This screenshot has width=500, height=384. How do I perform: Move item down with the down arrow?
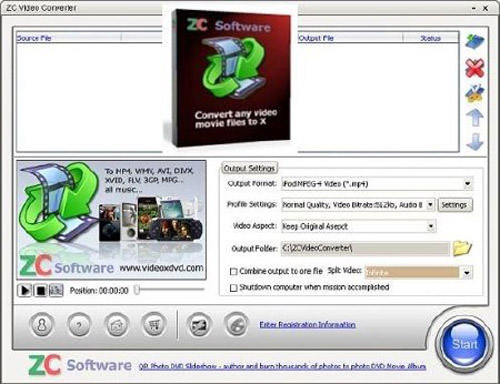(475, 142)
